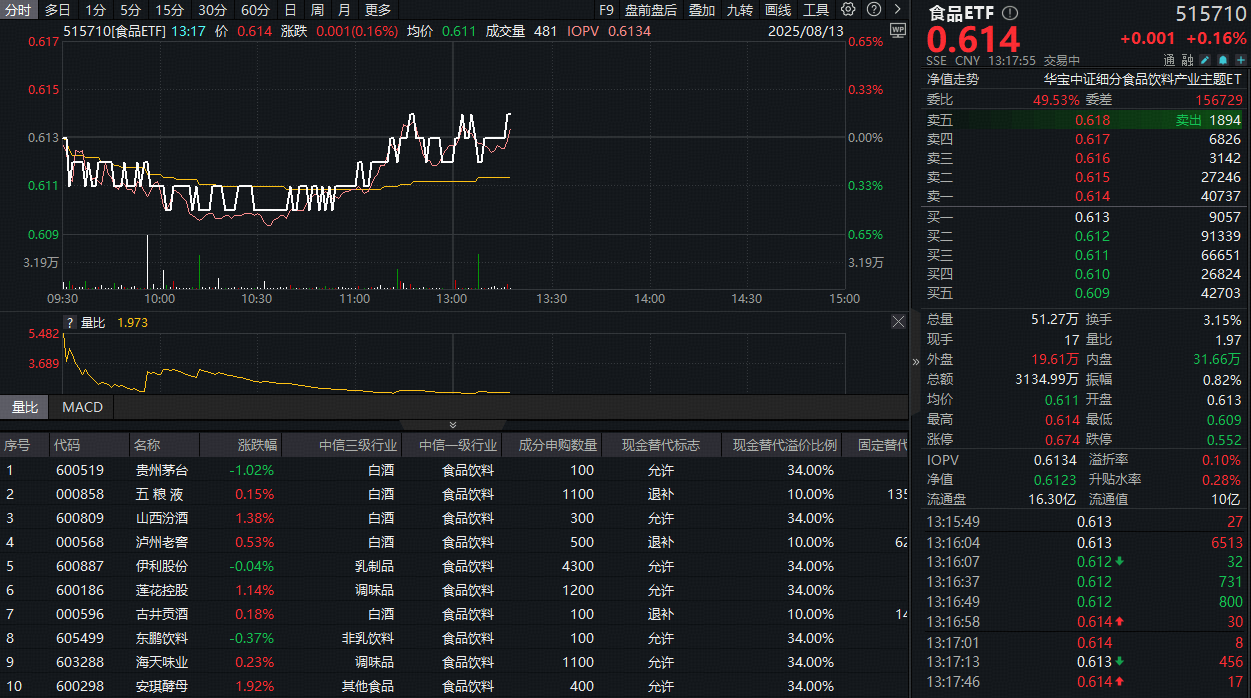1251x698 pixels.
Task: Select the 60分 period tab
Action: click(x=255, y=10)
